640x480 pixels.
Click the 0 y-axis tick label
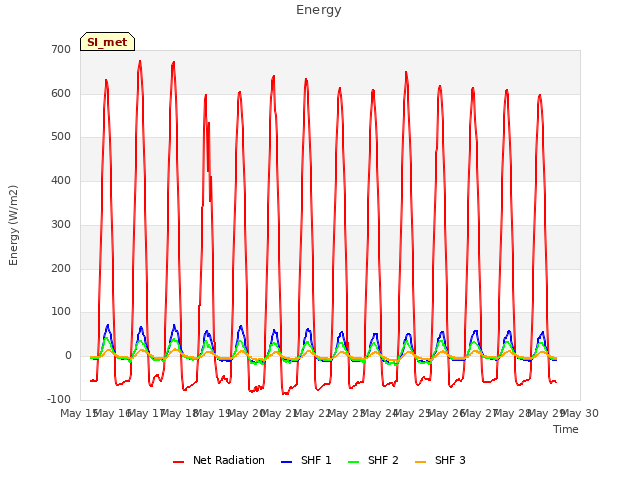(68, 356)
